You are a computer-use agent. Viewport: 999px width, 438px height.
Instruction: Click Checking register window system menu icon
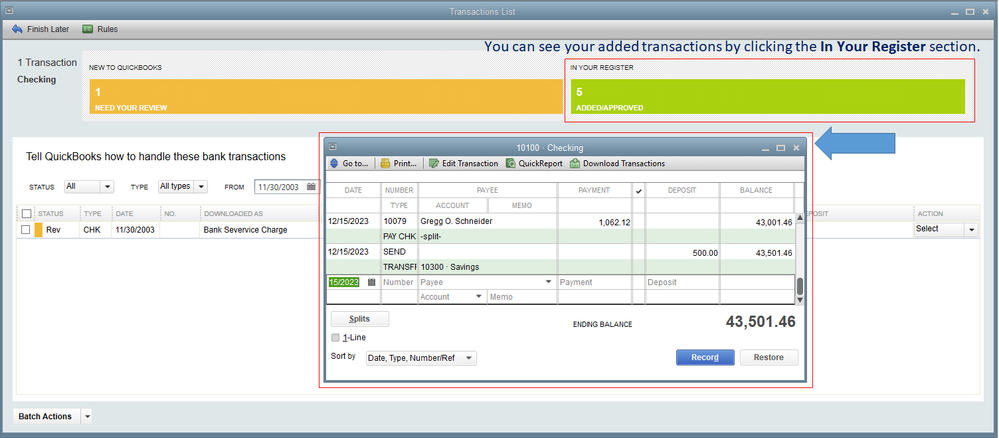pyautogui.click(x=332, y=147)
